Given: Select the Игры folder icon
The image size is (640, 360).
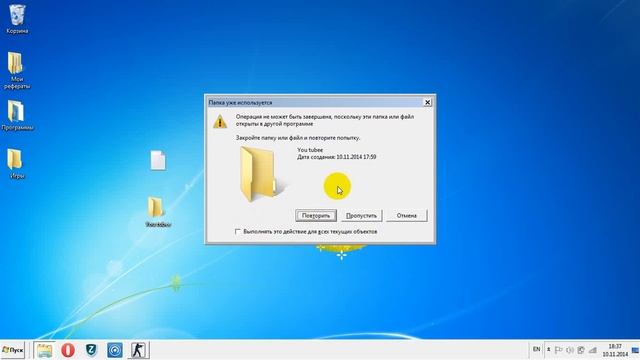Looking at the screenshot, I should click(16, 163).
